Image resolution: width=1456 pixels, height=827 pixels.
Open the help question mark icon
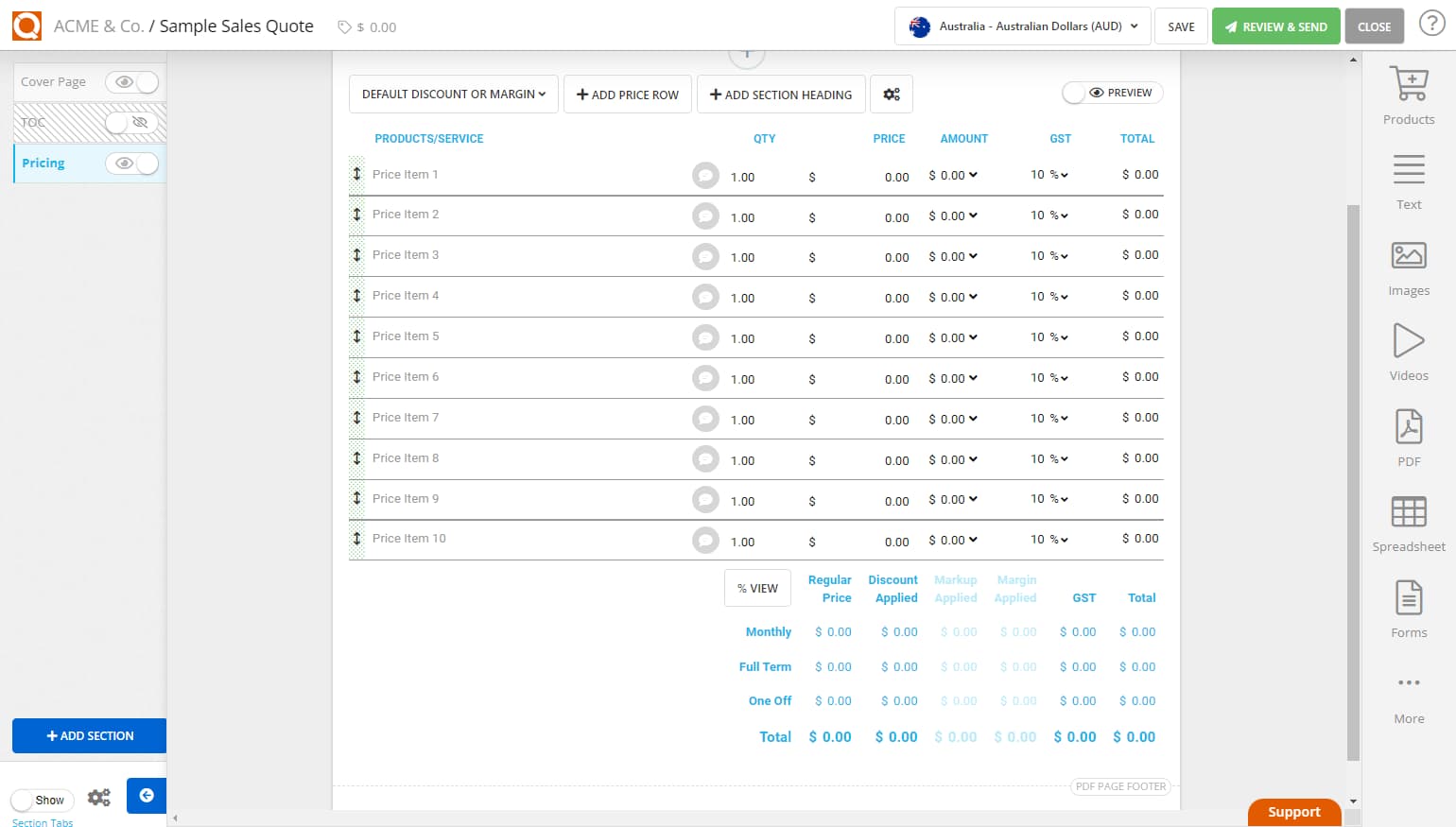tap(1432, 24)
